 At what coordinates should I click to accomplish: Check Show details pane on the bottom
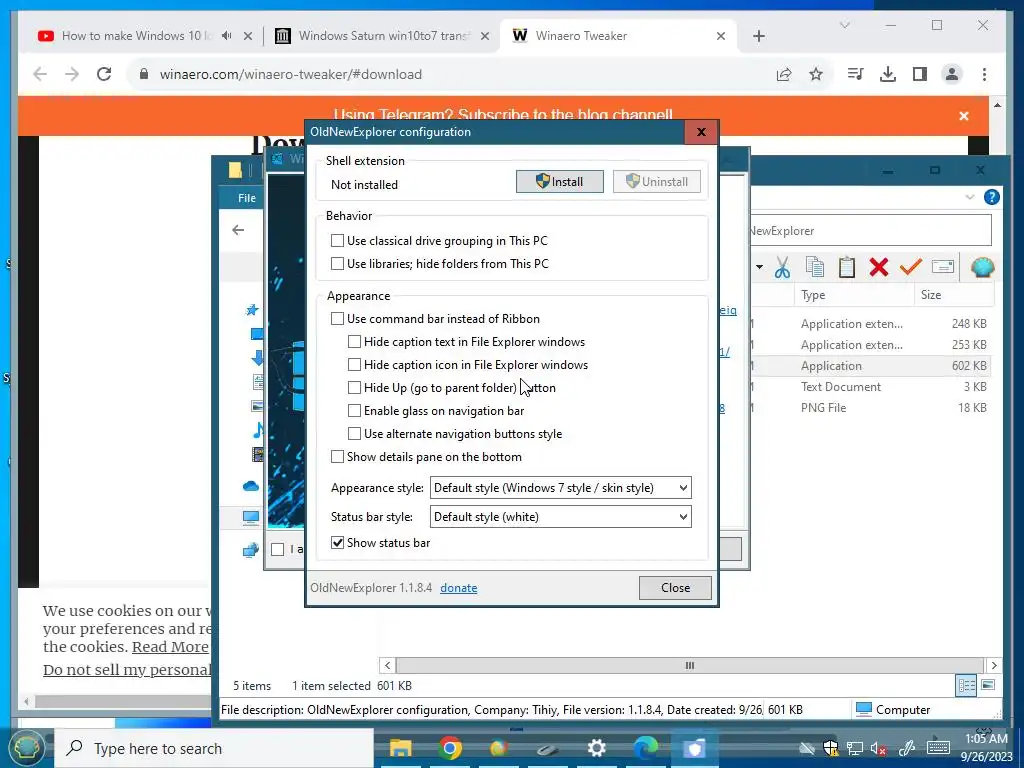pos(337,456)
